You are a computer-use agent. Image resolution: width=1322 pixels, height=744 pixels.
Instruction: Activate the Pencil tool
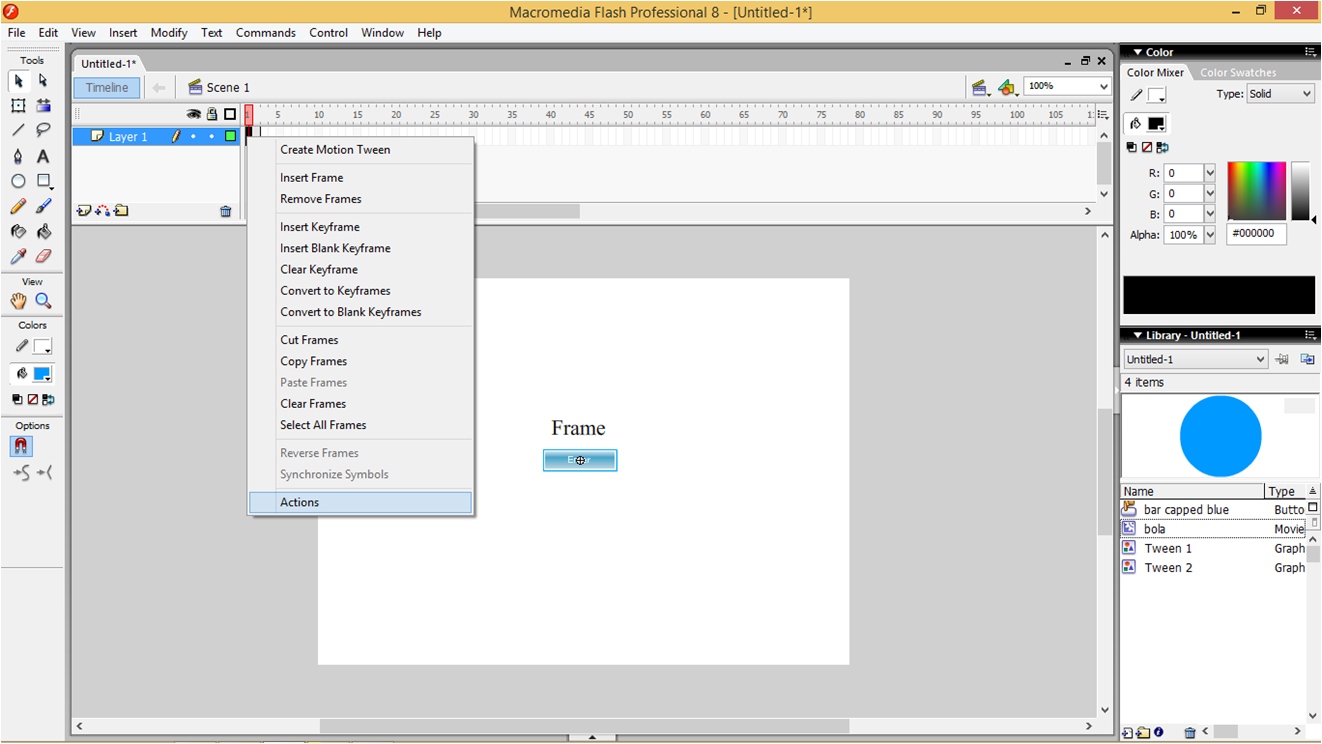(18, 207)
